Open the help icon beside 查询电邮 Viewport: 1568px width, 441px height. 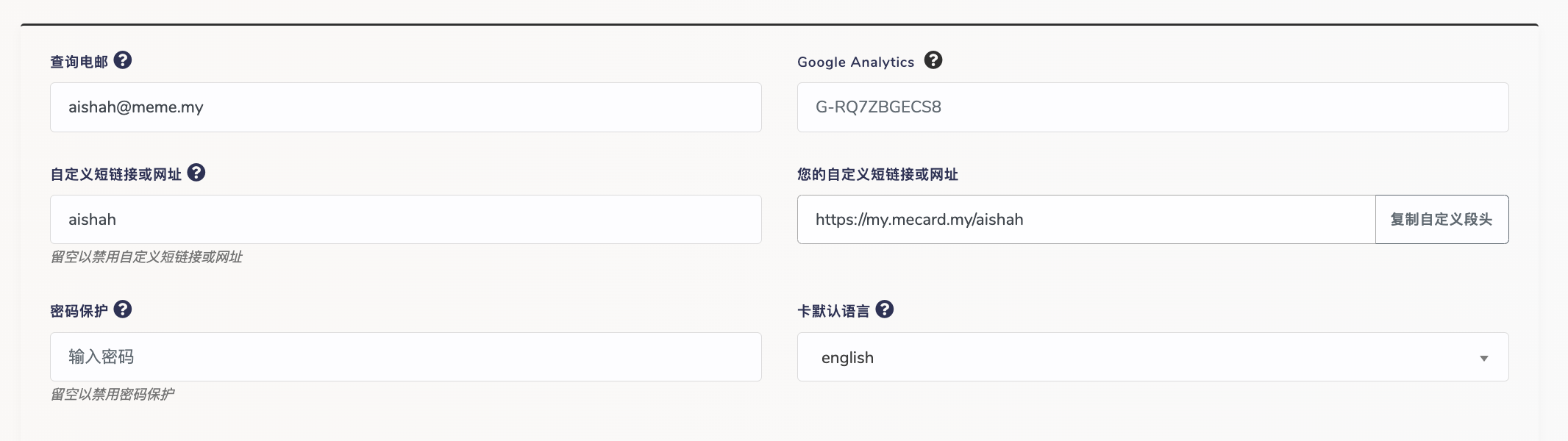pyautogui.click(x=123, y=60)
